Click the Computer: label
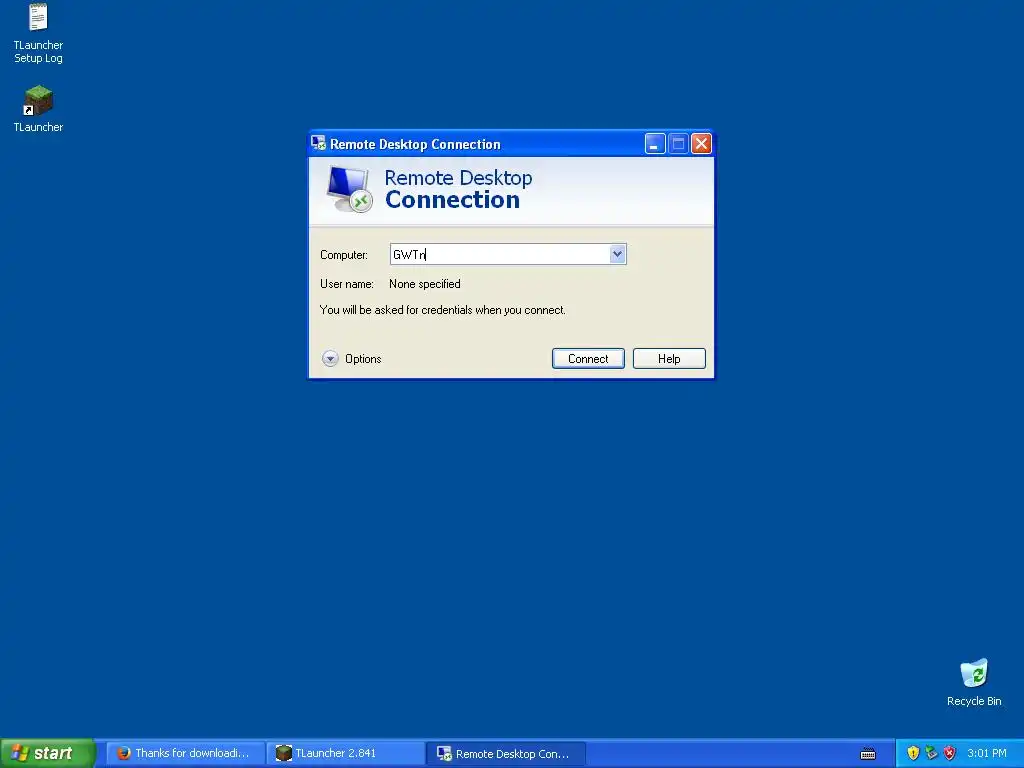 [344, 255]
